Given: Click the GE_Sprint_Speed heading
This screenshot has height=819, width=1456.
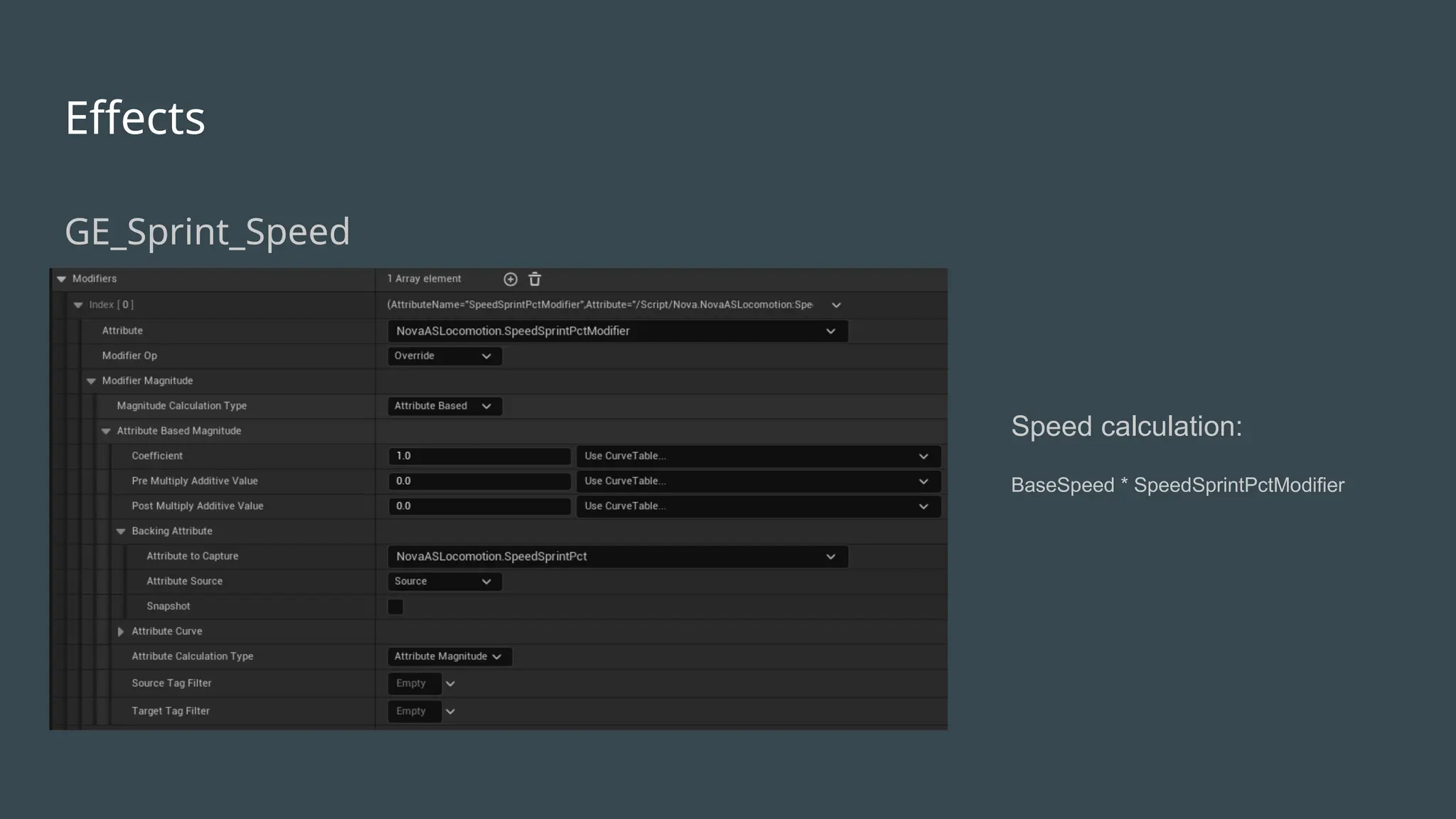Looking at the screenshot, I should pyautogui.click(x=208, y=232).
